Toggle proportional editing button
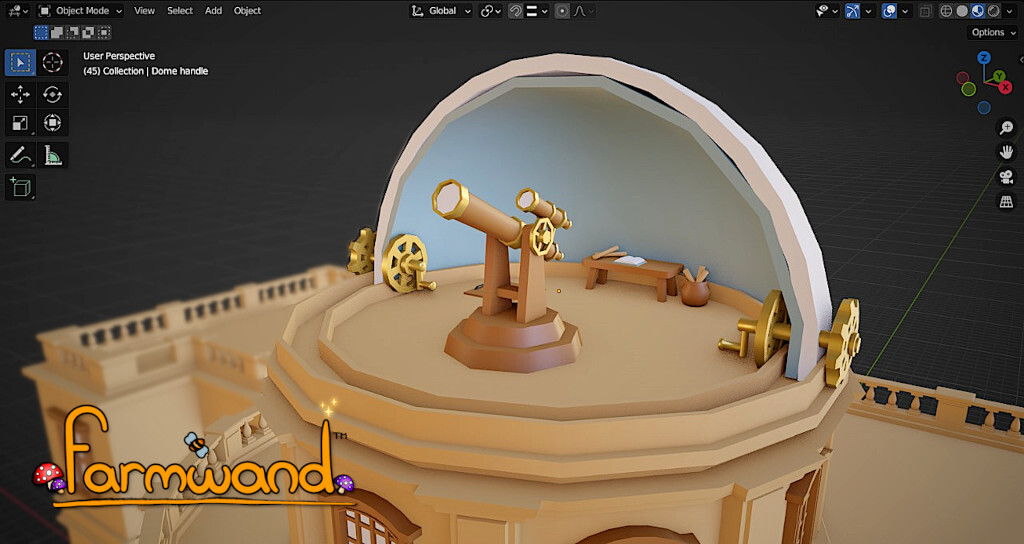Screen dimensions: 1024x544 (x=562, y=11)
